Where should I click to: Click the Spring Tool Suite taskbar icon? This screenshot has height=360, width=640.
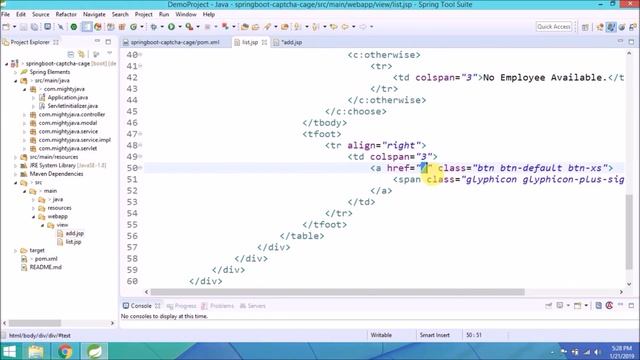94,351
